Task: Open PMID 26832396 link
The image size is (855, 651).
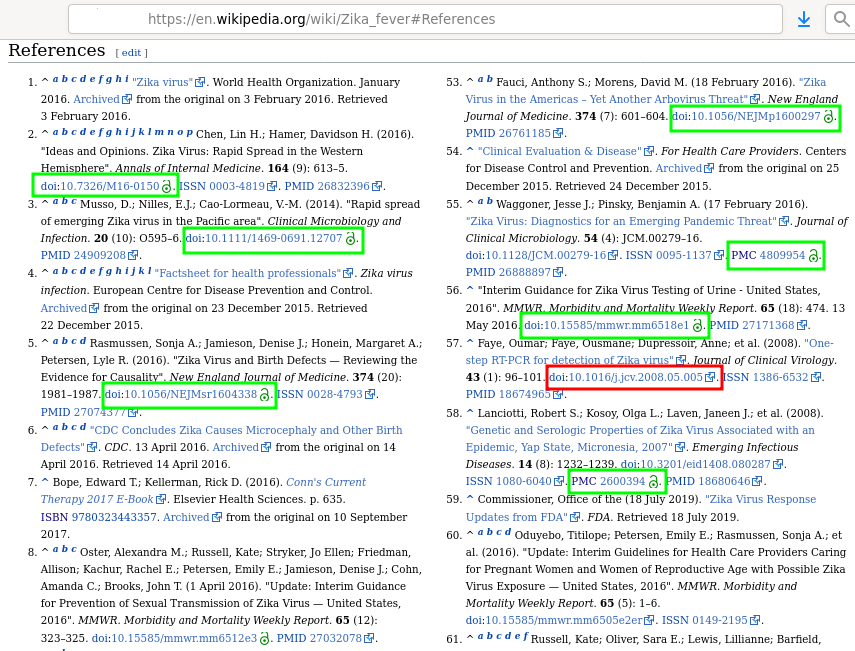Action: (327, 186)
